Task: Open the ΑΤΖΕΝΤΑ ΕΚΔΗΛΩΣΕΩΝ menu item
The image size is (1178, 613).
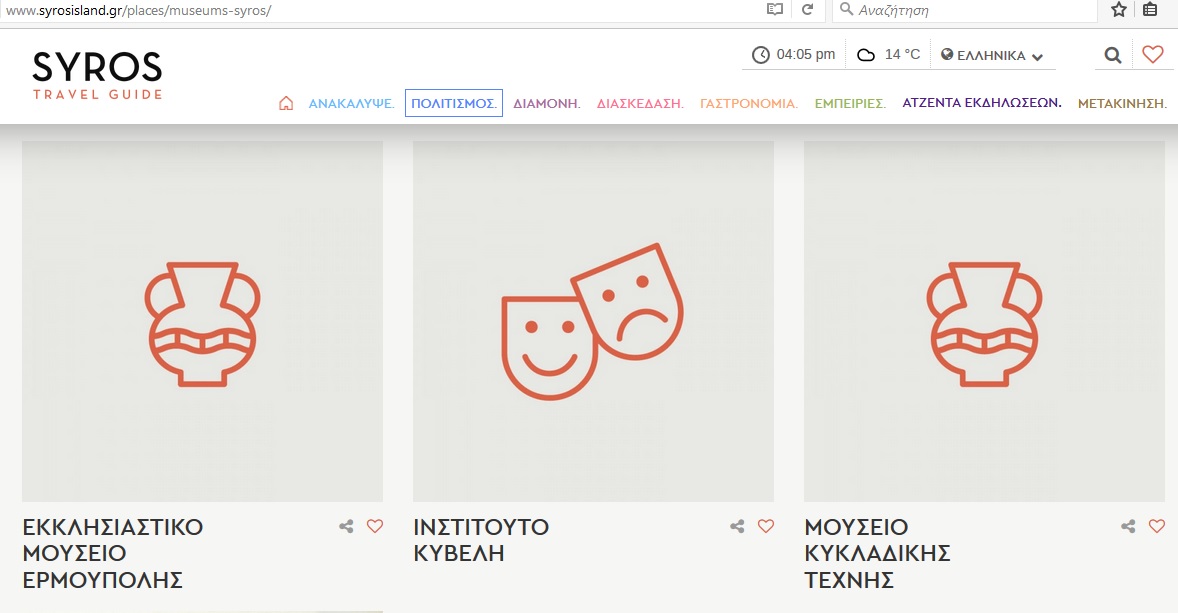Action: coord(981,103)
